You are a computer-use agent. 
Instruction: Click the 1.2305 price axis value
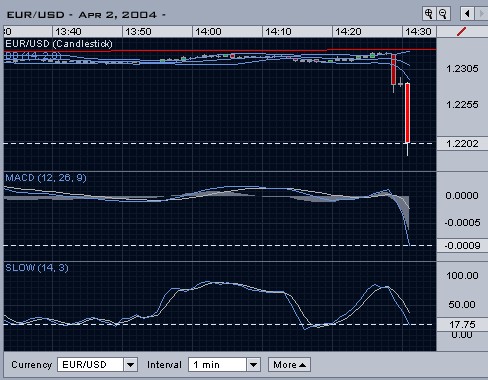[x=462, y=69]
